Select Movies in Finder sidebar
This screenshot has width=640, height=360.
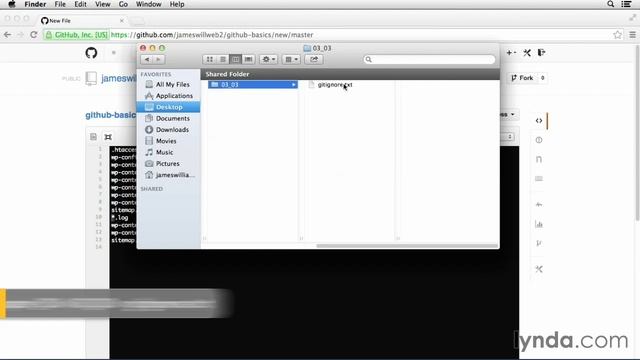coord(168,141)
